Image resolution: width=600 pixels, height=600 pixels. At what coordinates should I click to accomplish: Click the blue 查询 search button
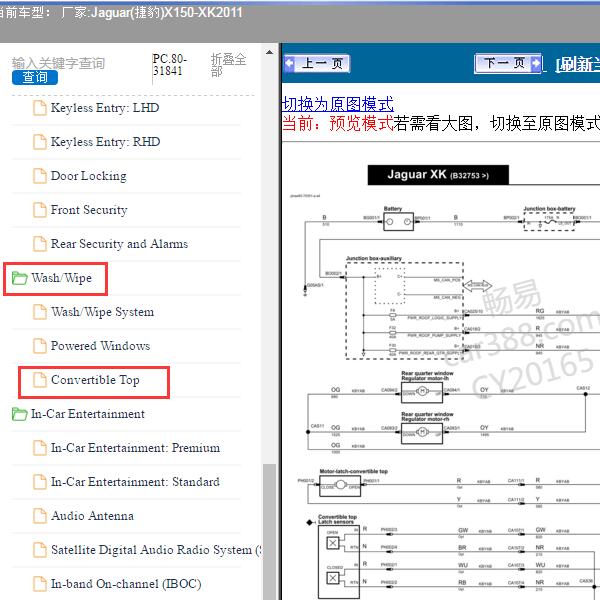pos(35,77)
